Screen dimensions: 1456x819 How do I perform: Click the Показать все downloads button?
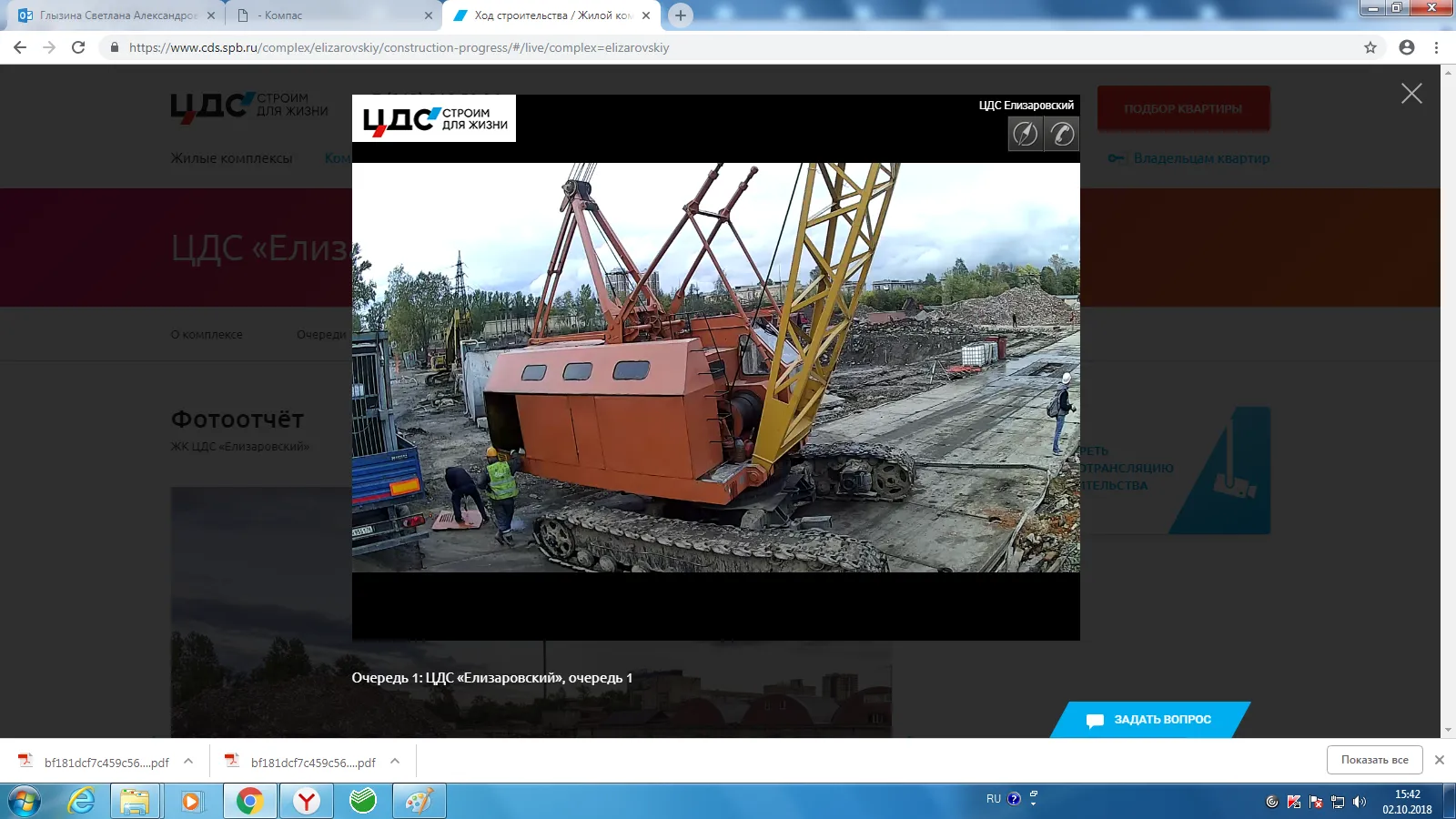[1374, 760]
